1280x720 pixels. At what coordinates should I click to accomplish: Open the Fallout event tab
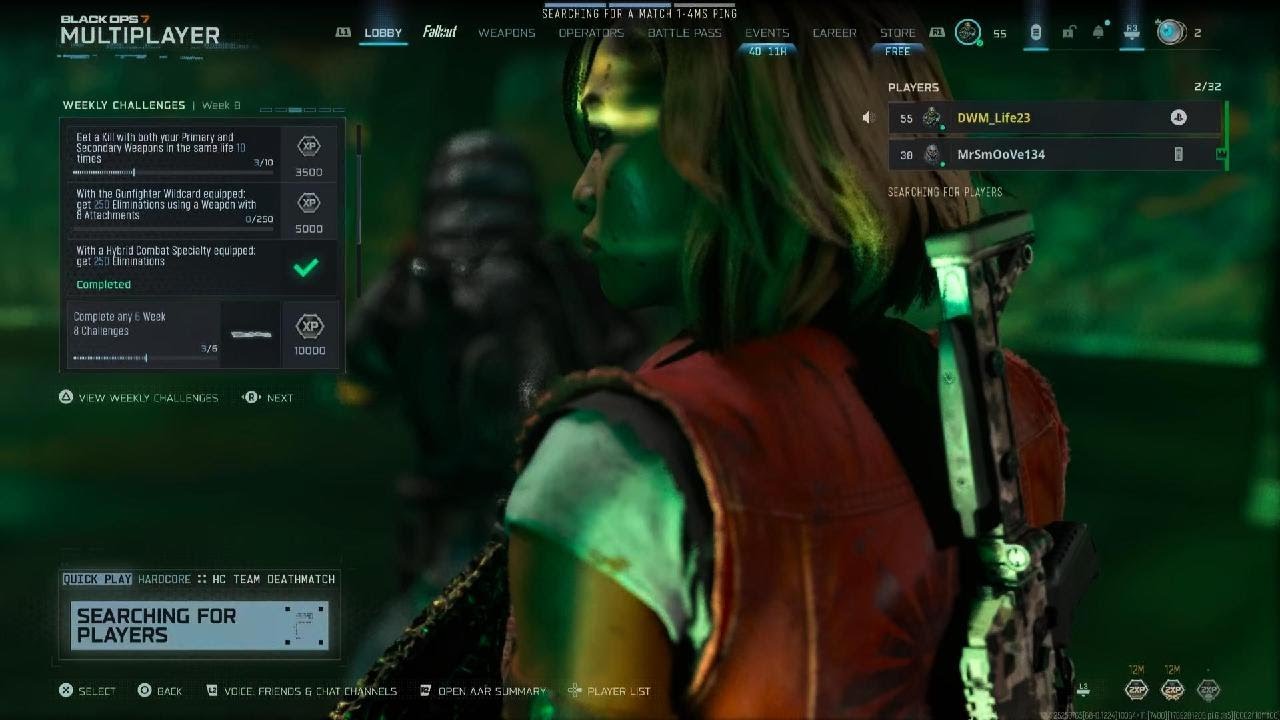point(439,32)
